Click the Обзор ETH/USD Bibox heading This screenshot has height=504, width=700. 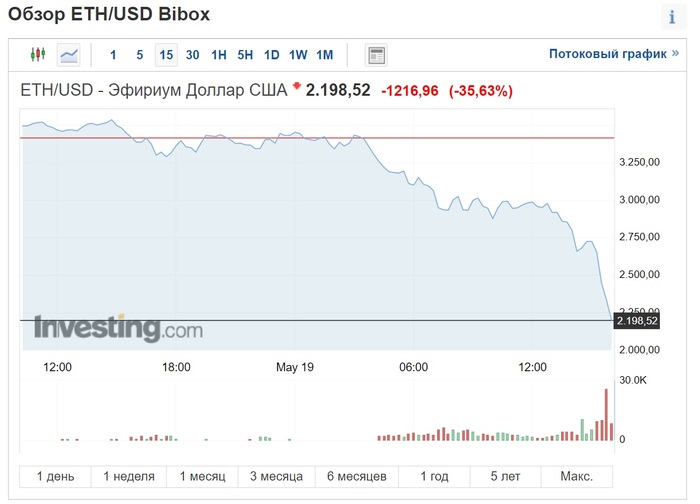tap(110, 17)
